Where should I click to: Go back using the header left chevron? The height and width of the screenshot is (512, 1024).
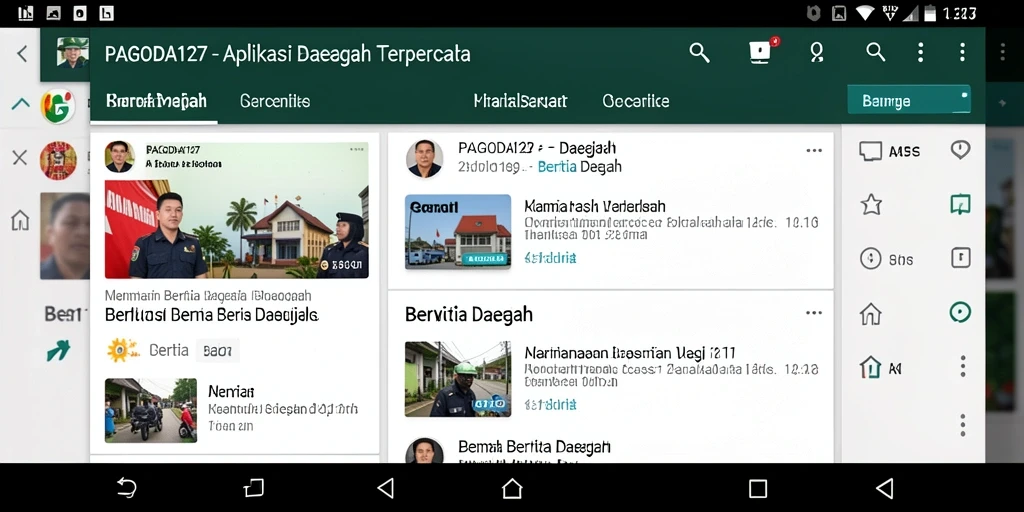22,54
